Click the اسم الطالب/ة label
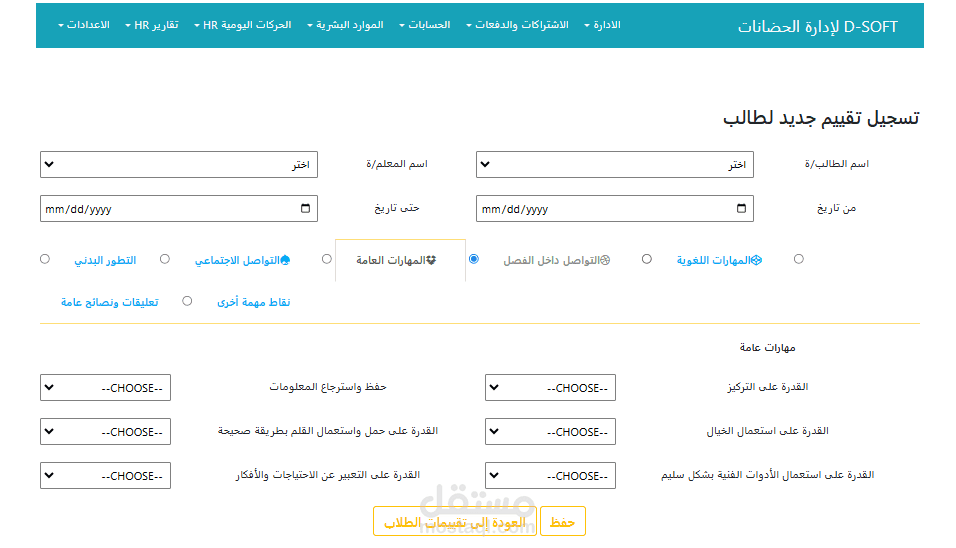 coord(836,164)
